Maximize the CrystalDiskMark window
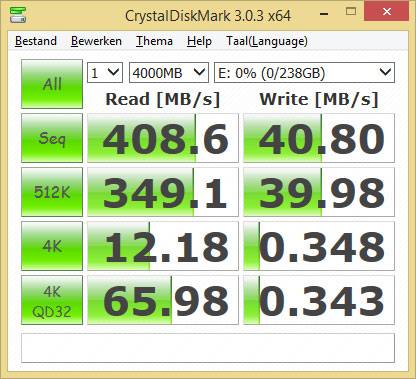The image size is (416, 379). (x=351, y=12)
